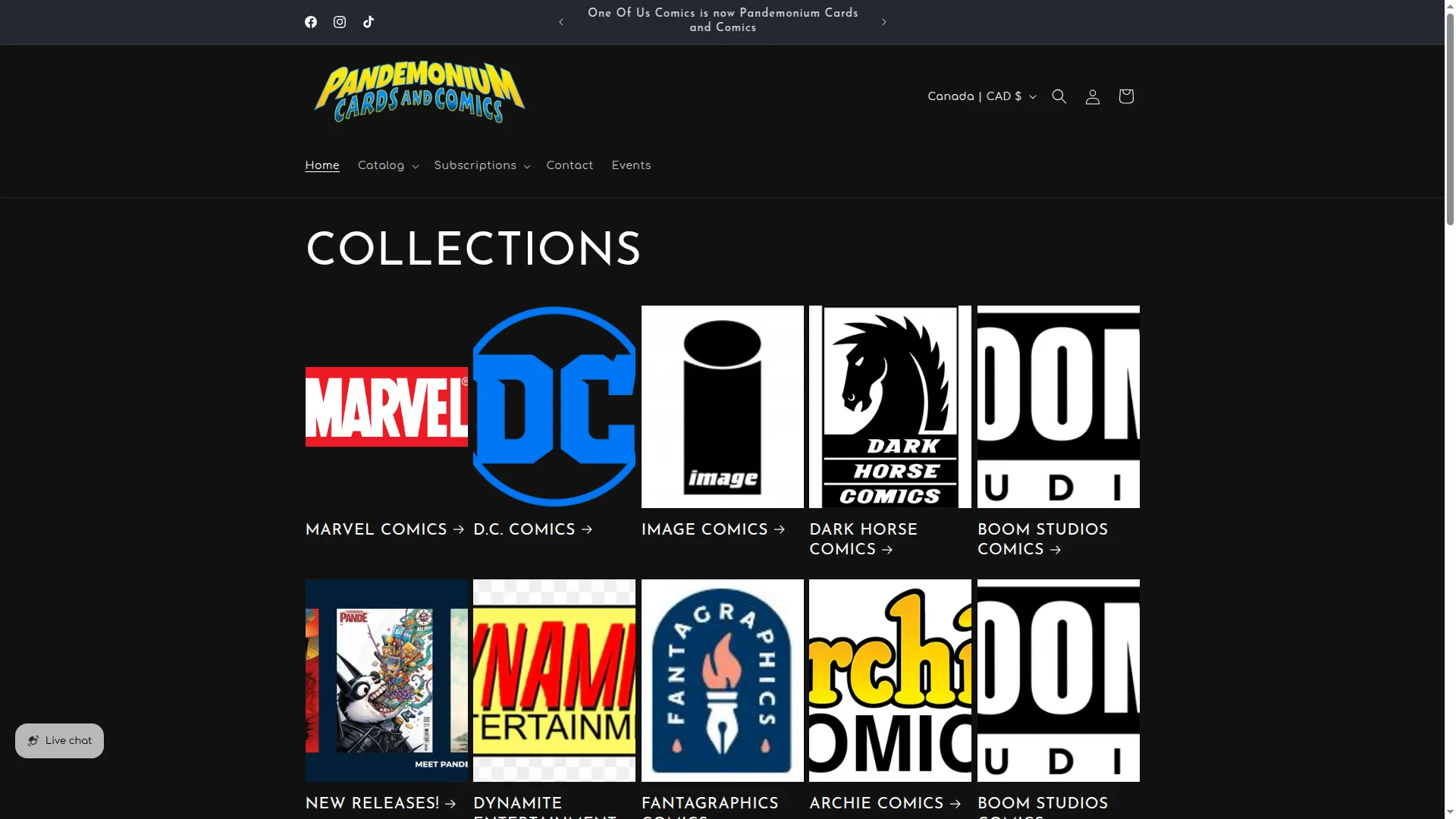Open the Dynamite Entertainment logo thumbnail
This screenshot has width=1456, height=819.
pyautogui.click(x=554, y=681)
